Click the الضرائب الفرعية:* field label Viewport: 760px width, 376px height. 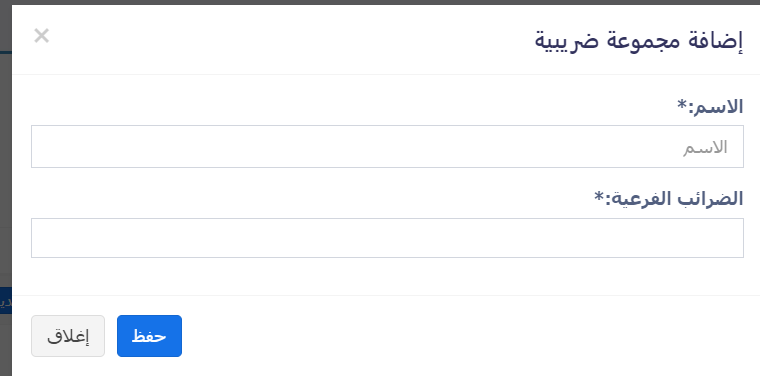[x=669, y=198]
